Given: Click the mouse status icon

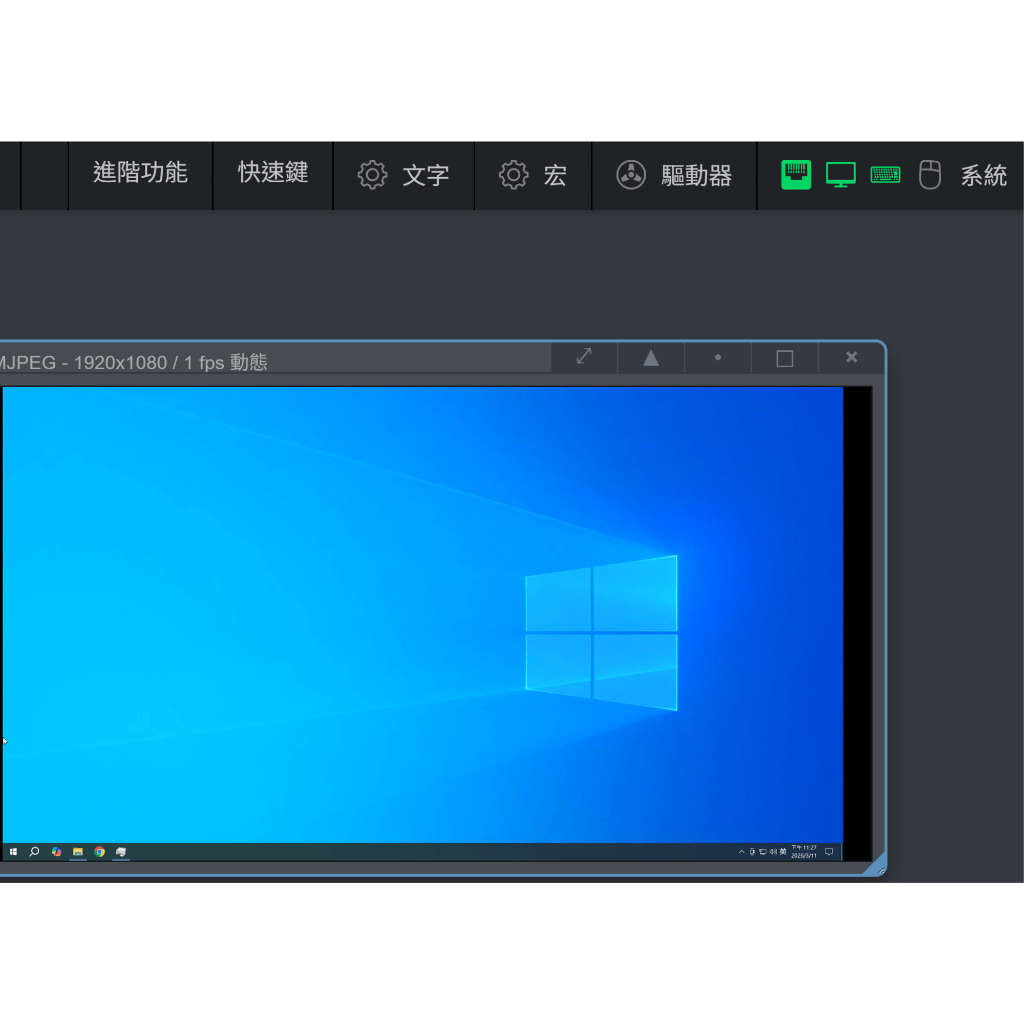Looking at the screenshot, I should [x=930, y=175].
